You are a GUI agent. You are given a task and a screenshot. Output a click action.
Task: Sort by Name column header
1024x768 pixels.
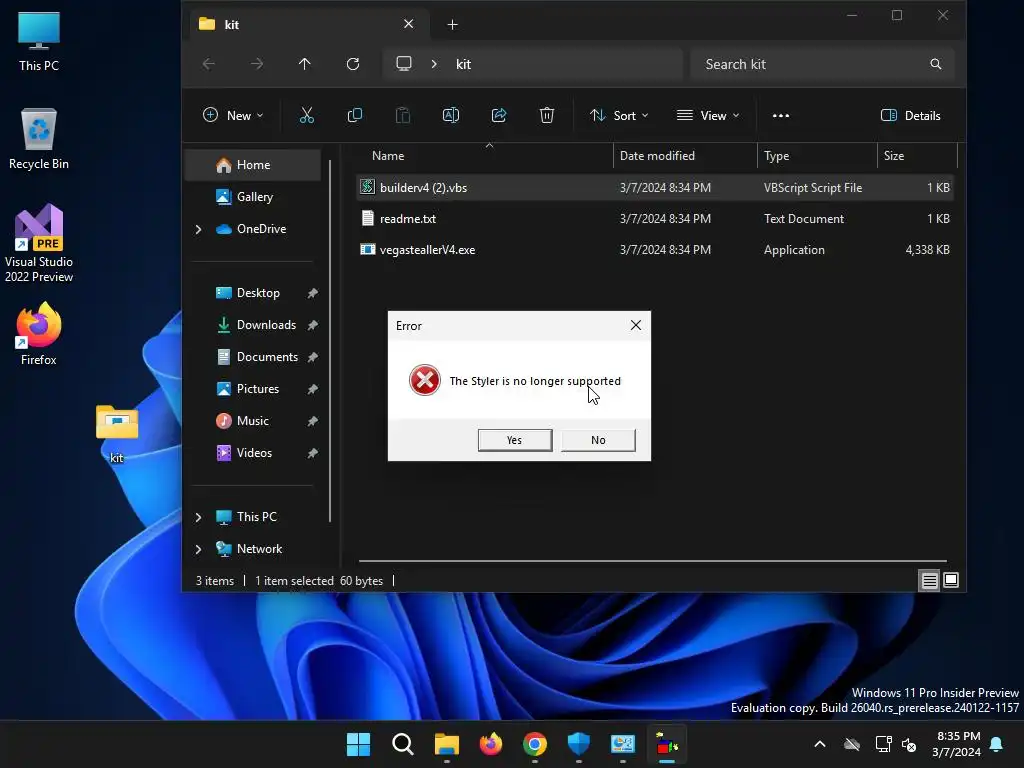[485, 155]
